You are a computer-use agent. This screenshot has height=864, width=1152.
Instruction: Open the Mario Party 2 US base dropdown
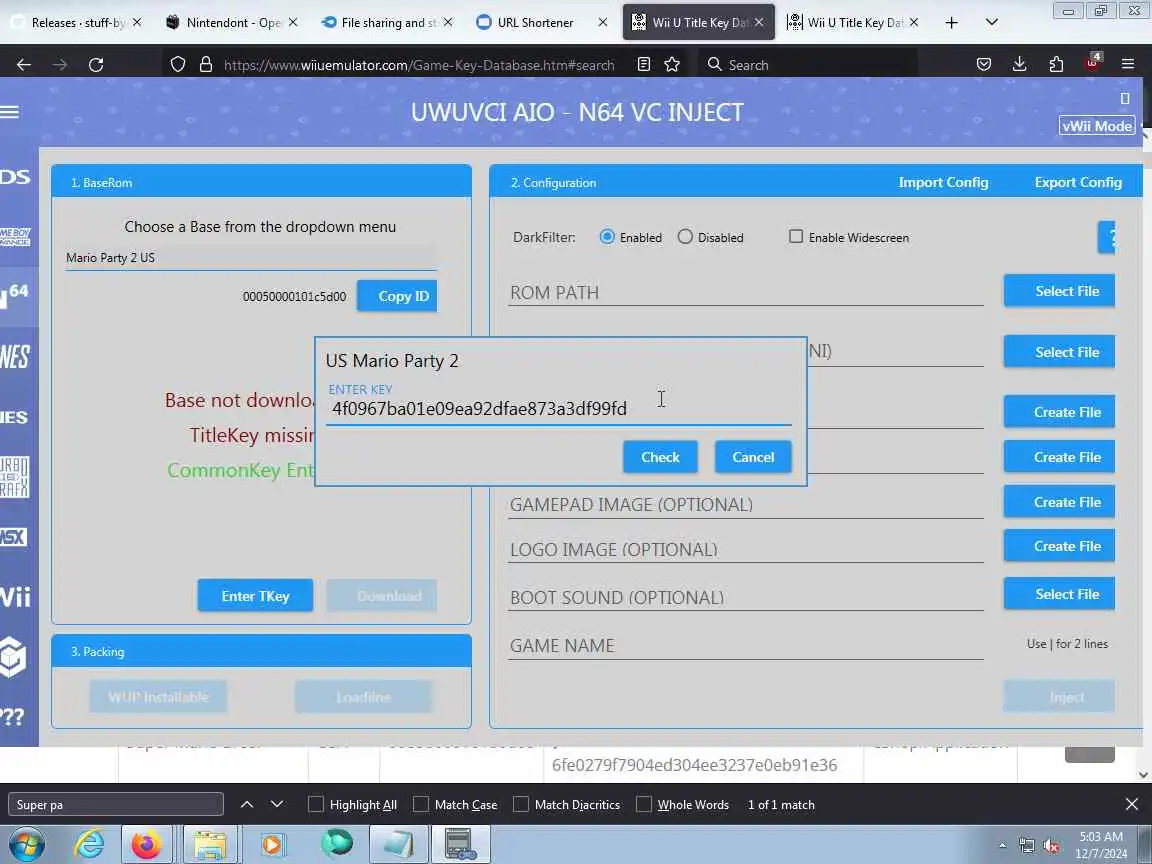click(x=251, y=258)
